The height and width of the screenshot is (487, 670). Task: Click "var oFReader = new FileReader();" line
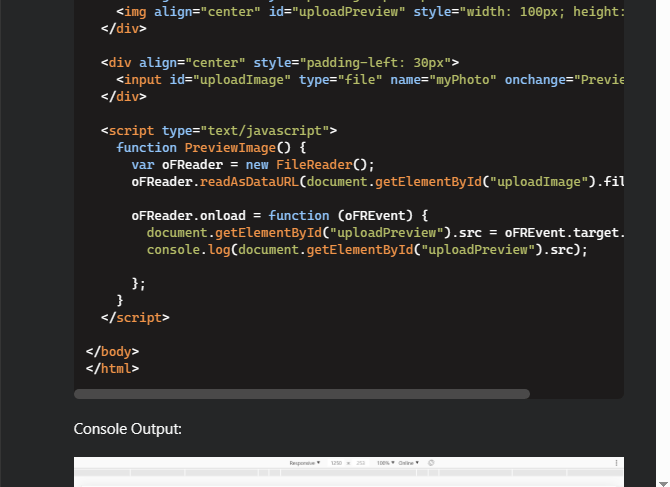pyautogui.click(x=253, y=165)
